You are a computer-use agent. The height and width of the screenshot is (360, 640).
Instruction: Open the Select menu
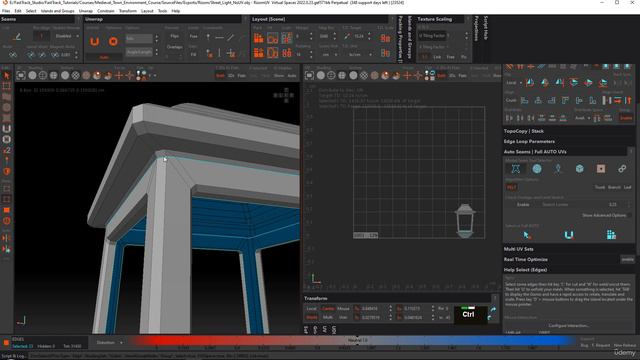(31, 11)
